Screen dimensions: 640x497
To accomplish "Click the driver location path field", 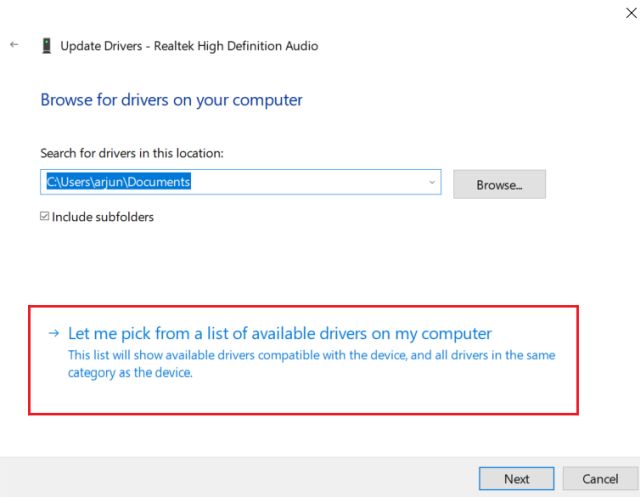I will (240, 182).
